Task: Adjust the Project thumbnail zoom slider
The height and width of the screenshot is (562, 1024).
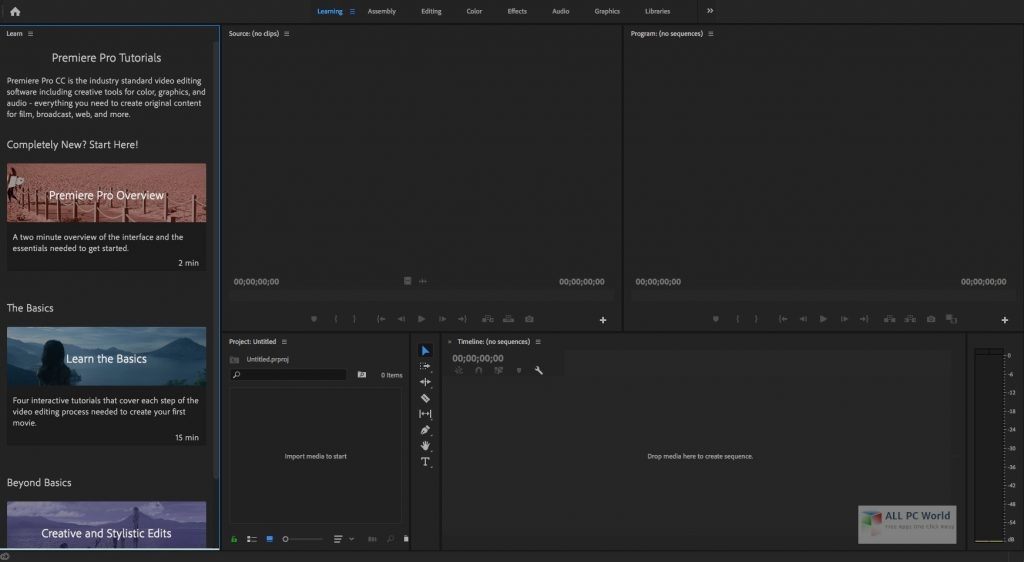Action: click(302, 539)
